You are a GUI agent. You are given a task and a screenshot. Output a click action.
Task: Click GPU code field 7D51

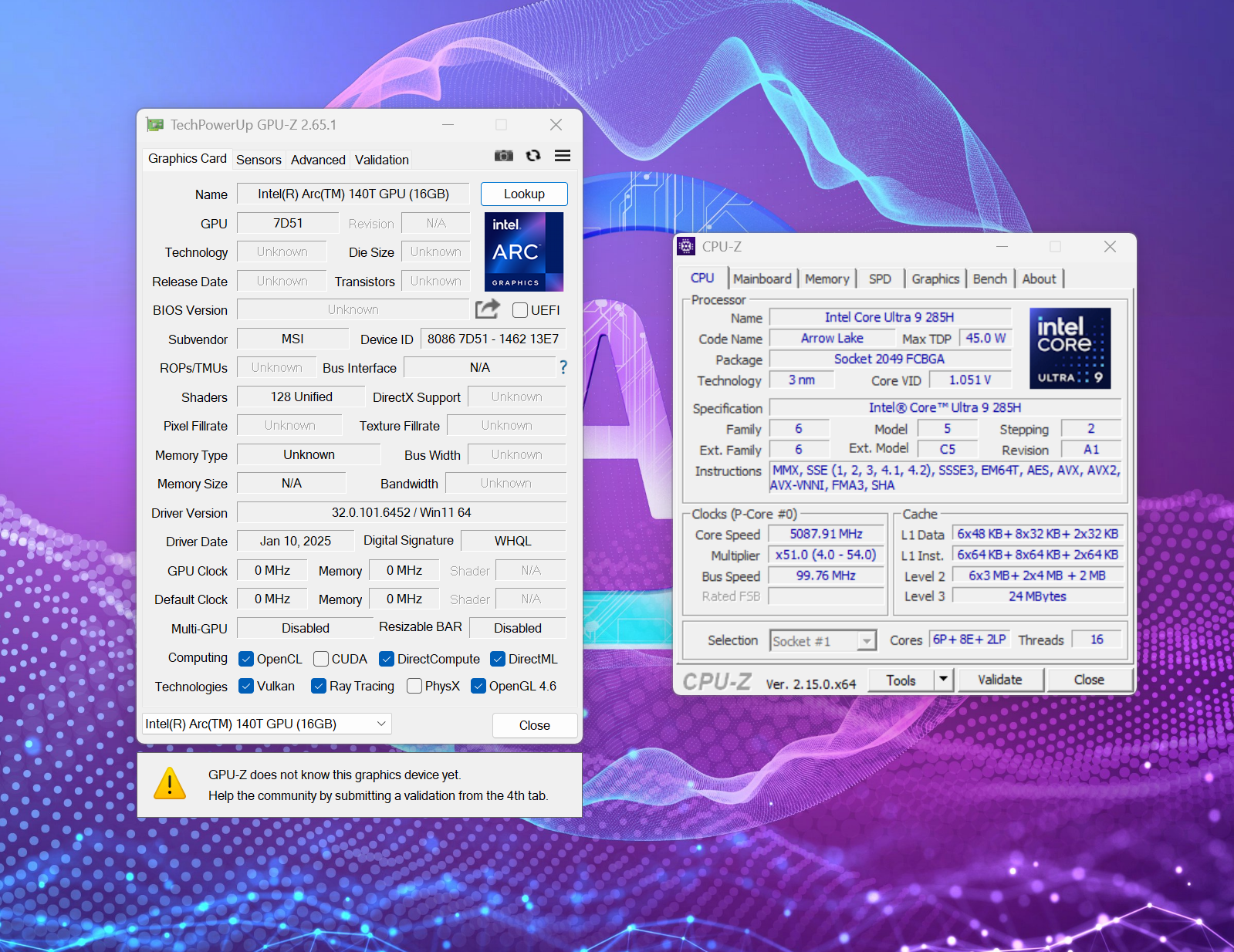pyautogui.click(x=288, y=223)
